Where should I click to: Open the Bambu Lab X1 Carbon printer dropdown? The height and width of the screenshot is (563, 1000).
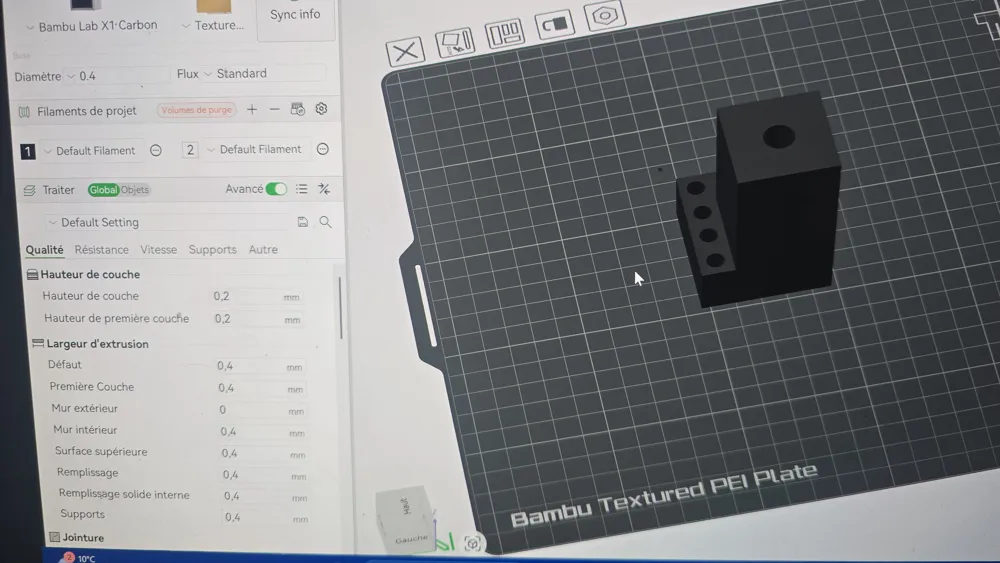point(91,26)
